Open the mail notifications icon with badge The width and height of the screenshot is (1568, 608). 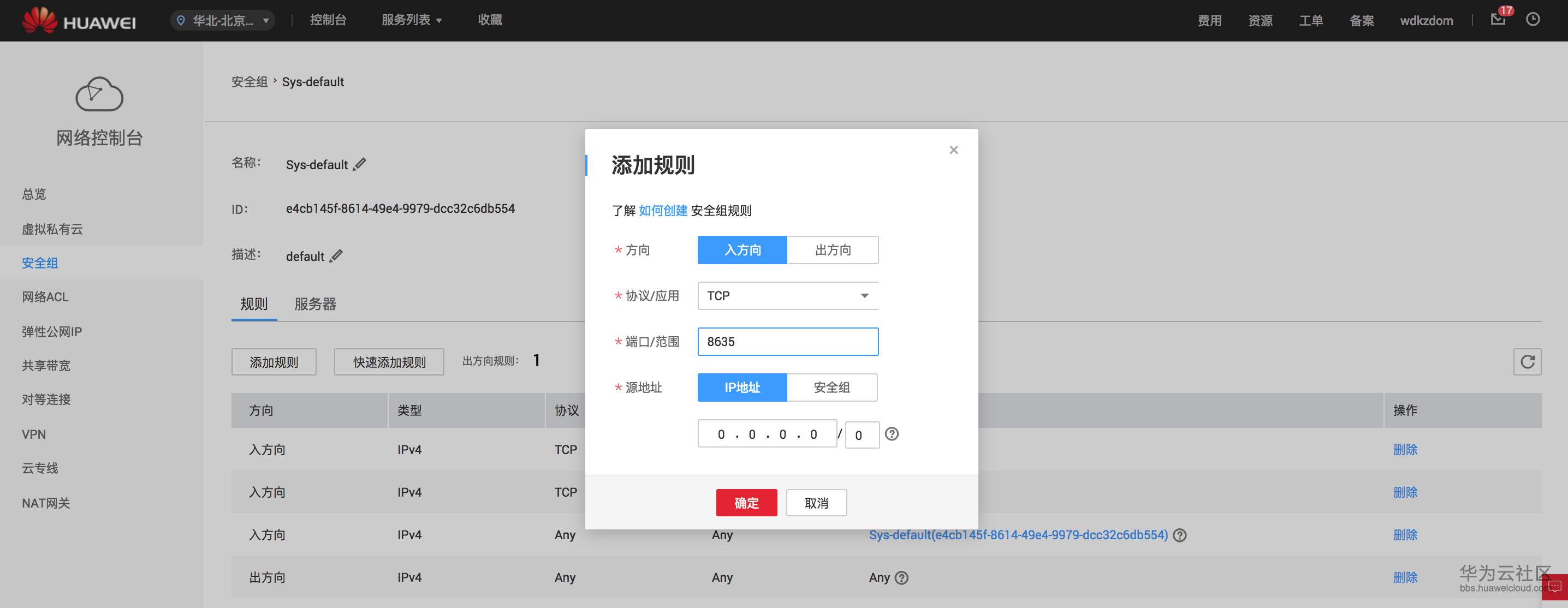pyautogui.click(x=1498, y=20)
